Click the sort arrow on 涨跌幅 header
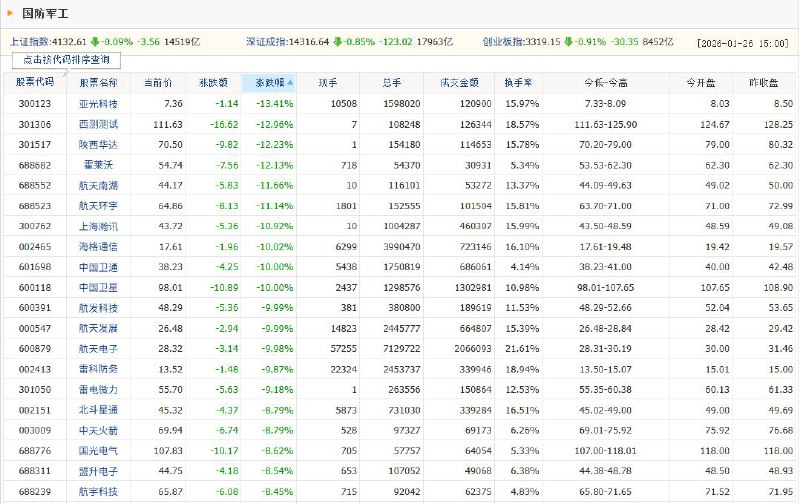The height and width of the screenshot is (504, 800). pos(290,83)
